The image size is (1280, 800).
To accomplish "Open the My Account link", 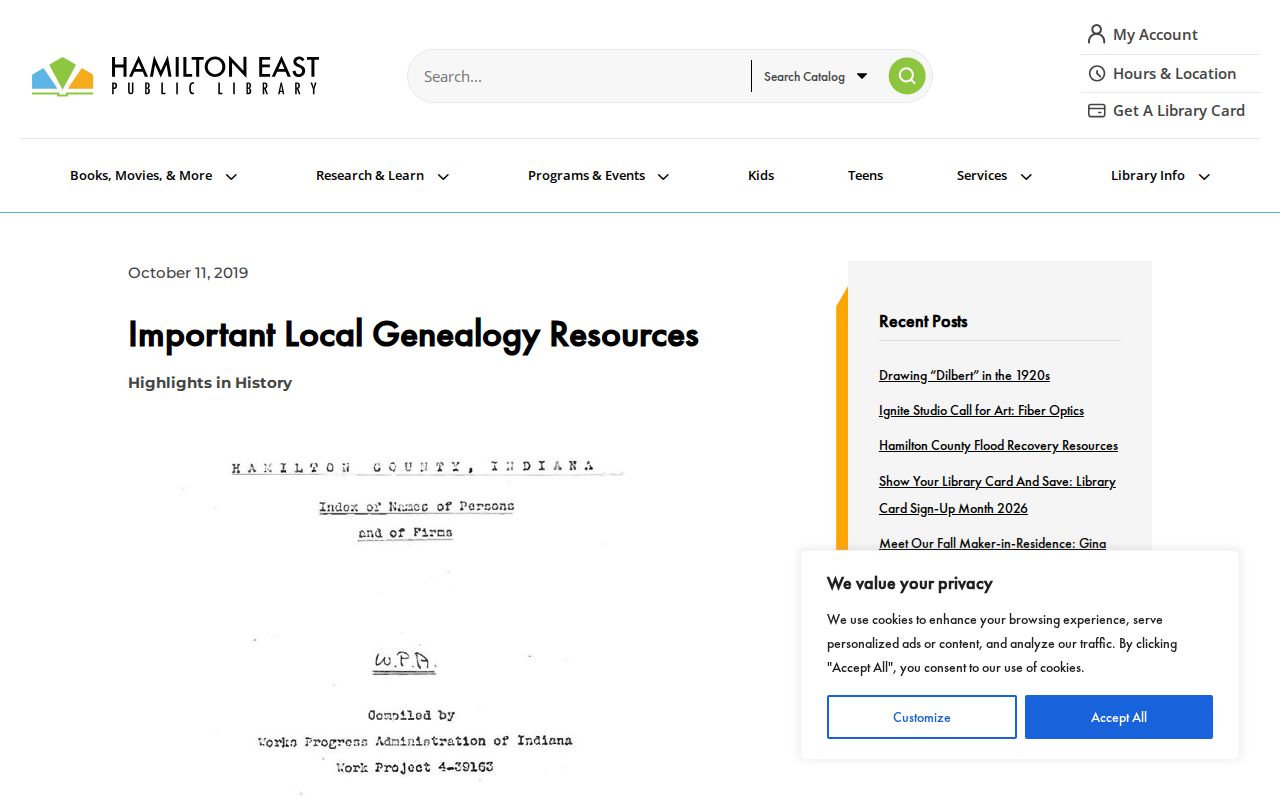I will pyautogui.click(x=1155, y=34).
